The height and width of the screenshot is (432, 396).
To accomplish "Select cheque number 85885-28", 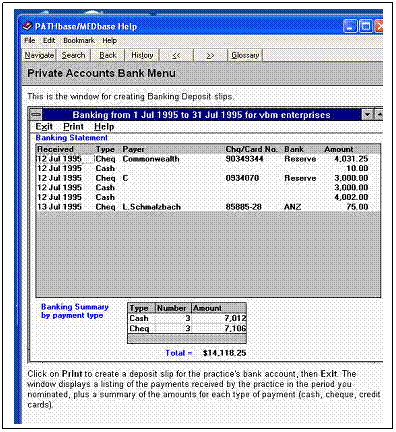I will pyautogui.click(x=244, y=207).
